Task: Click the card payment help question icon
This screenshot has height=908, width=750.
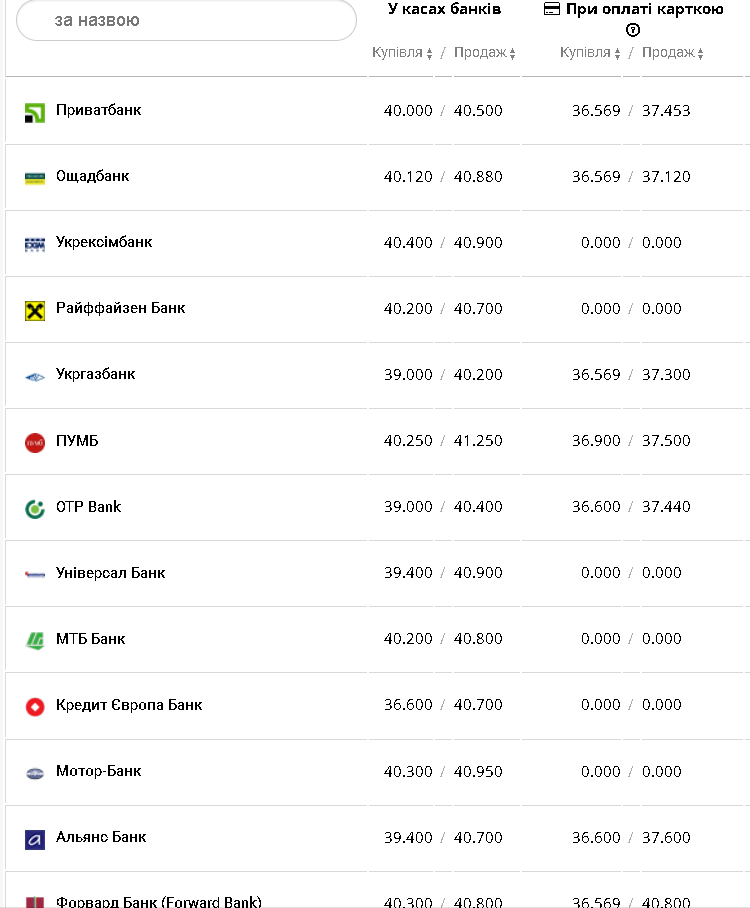Action: 633,30
